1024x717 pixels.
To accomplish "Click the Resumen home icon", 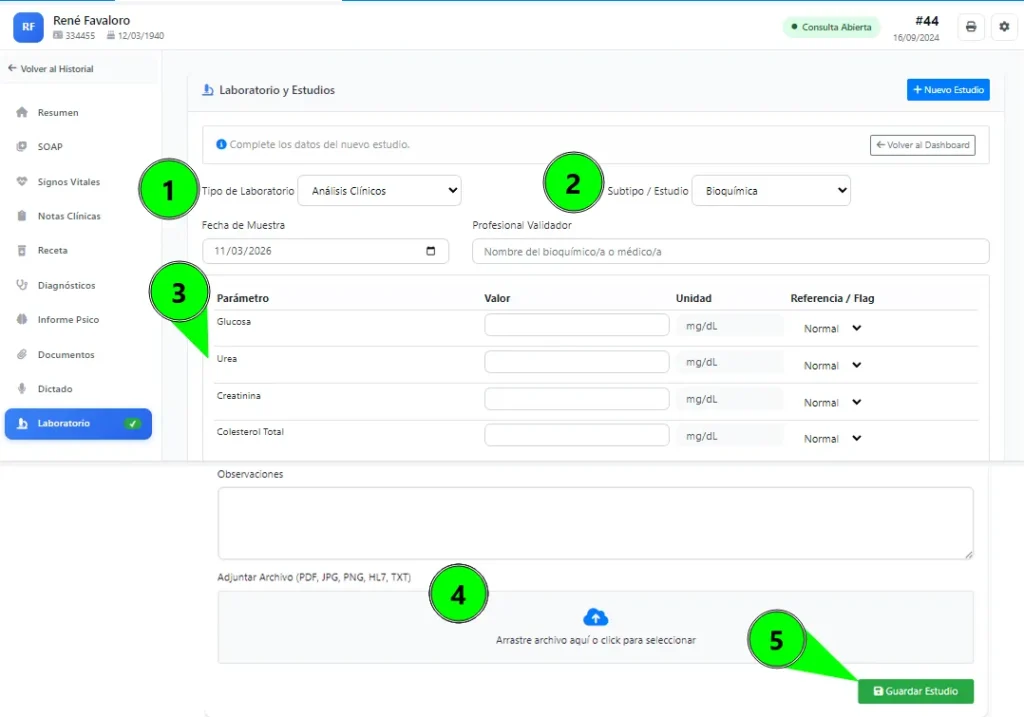I will [22, 112].
